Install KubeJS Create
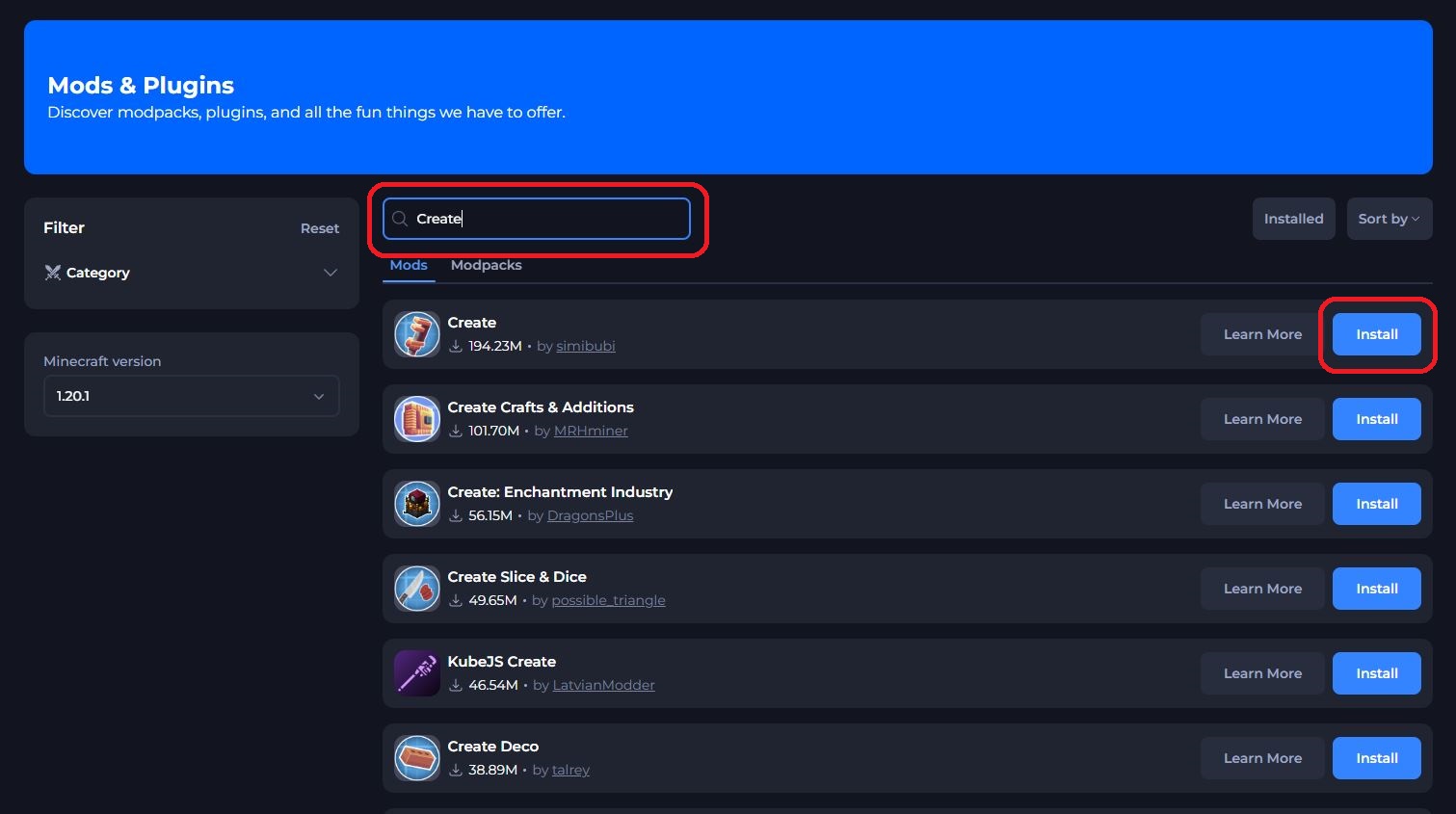 [1377, 673]
